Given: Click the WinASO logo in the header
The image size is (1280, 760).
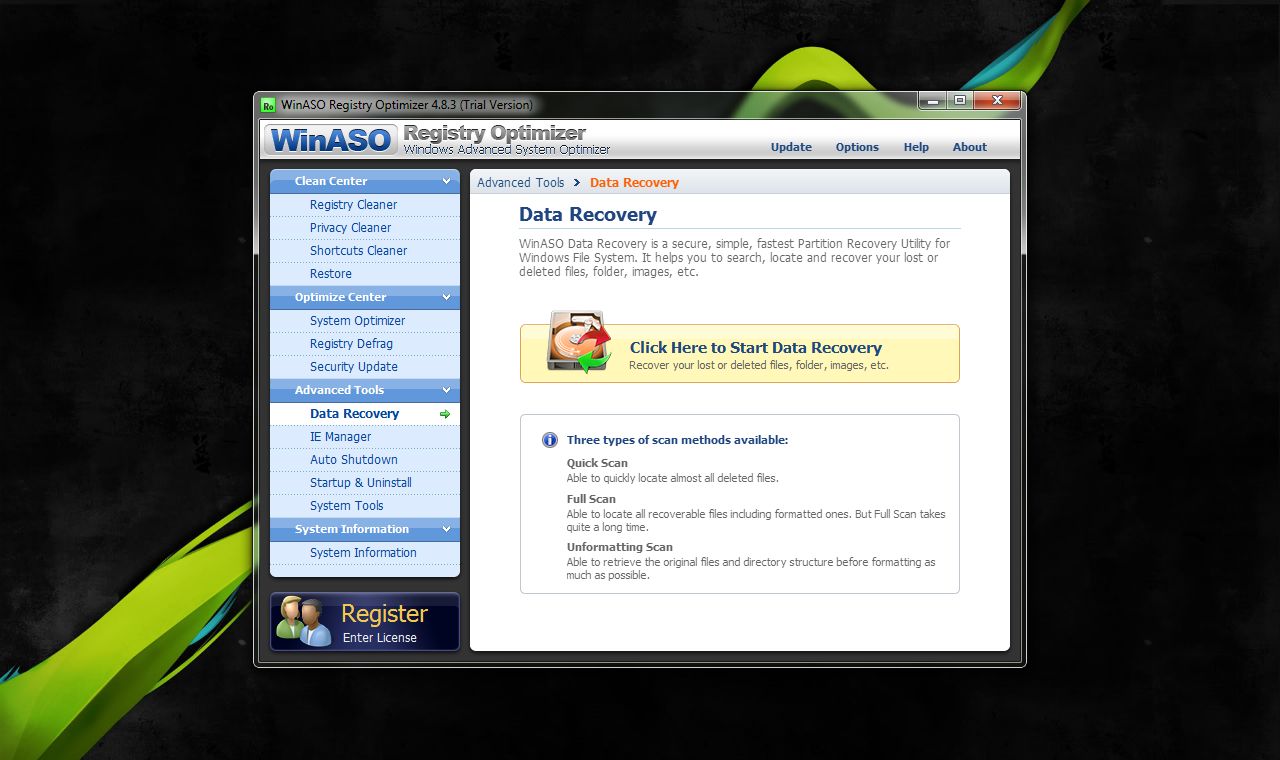Looking at the screenshot, I should coord(330,140).
